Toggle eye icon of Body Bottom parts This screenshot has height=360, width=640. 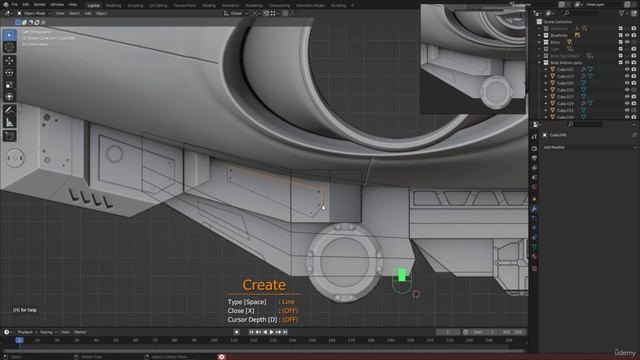(x=627, y=62)
